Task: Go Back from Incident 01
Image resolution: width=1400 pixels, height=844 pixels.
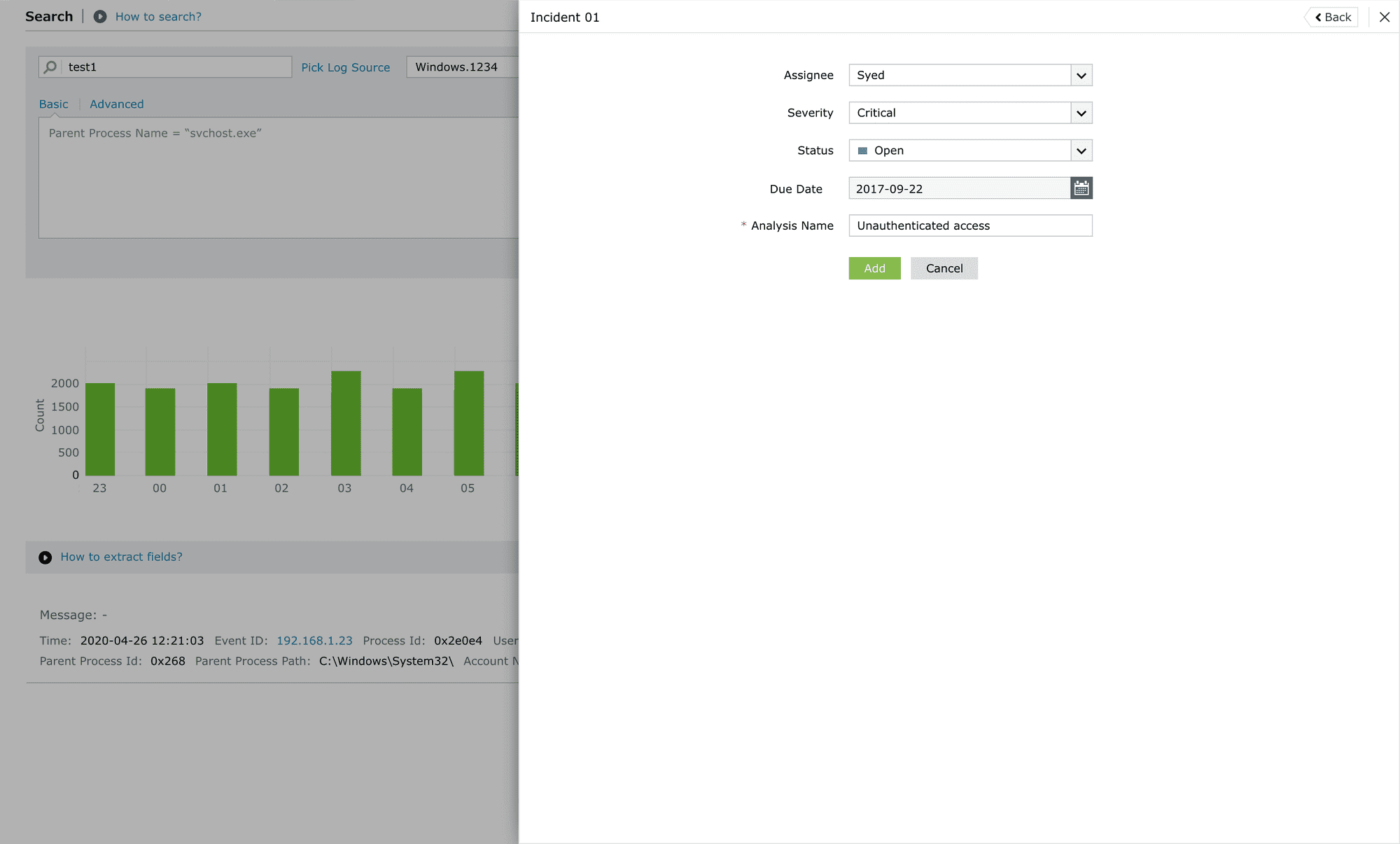Action: [1332, 18]
